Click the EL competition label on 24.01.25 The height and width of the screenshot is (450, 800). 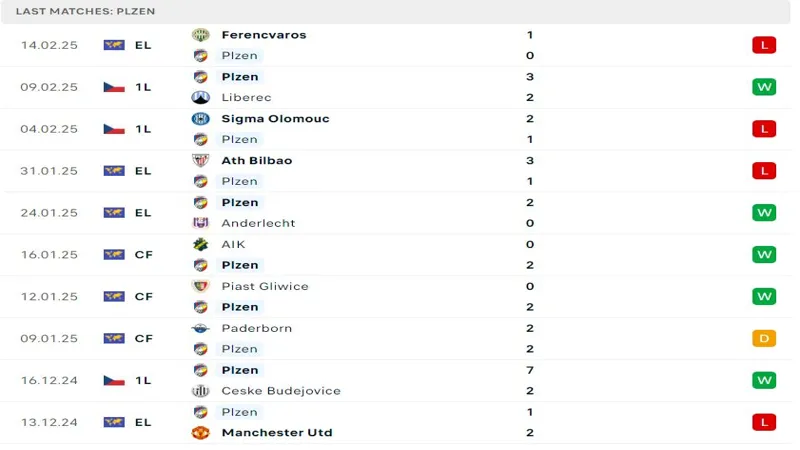point(143,213)
